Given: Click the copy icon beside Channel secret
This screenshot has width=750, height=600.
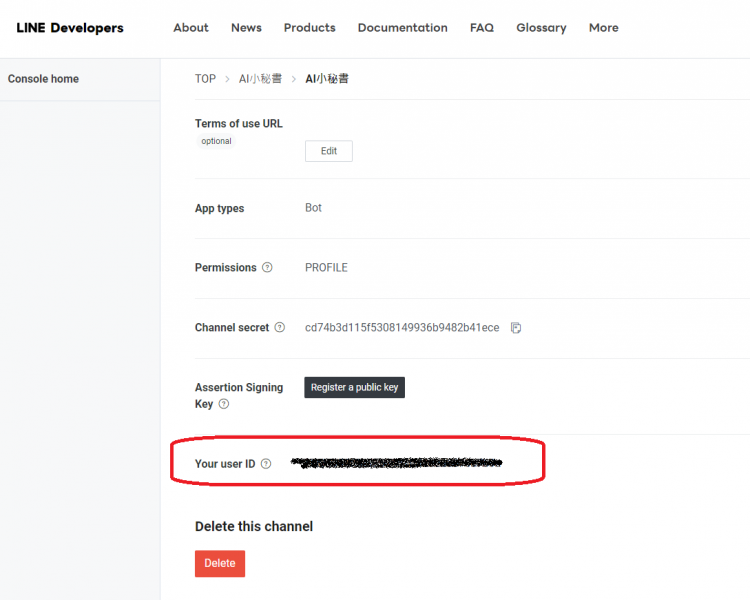Looking at the screenshot, I should pos(516,328).
